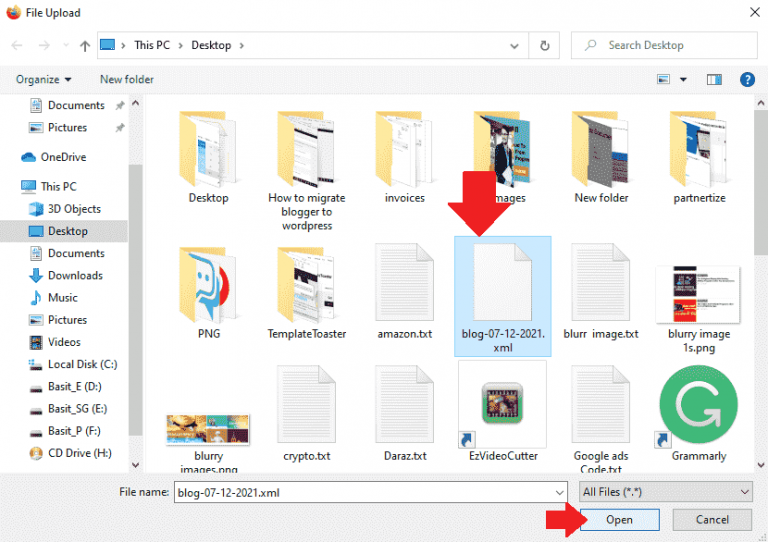
Task: Click OneDrive in the navigation pane
Action: click(62, 157)
